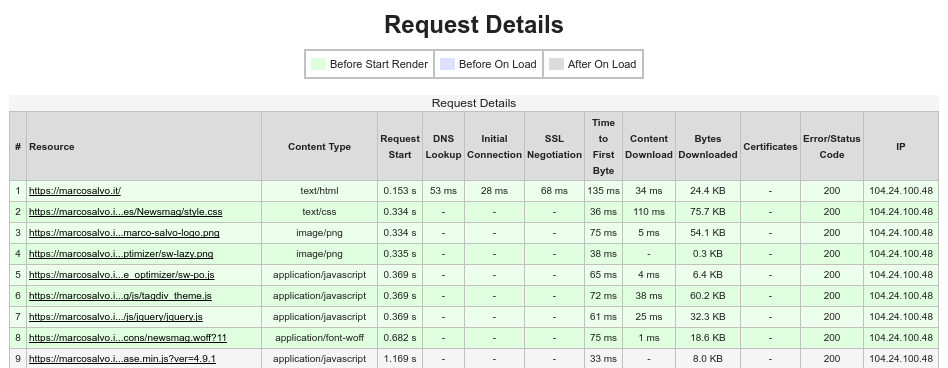Click the green Before Start Render swatch
948x368 pixels.
click(318, 64)
